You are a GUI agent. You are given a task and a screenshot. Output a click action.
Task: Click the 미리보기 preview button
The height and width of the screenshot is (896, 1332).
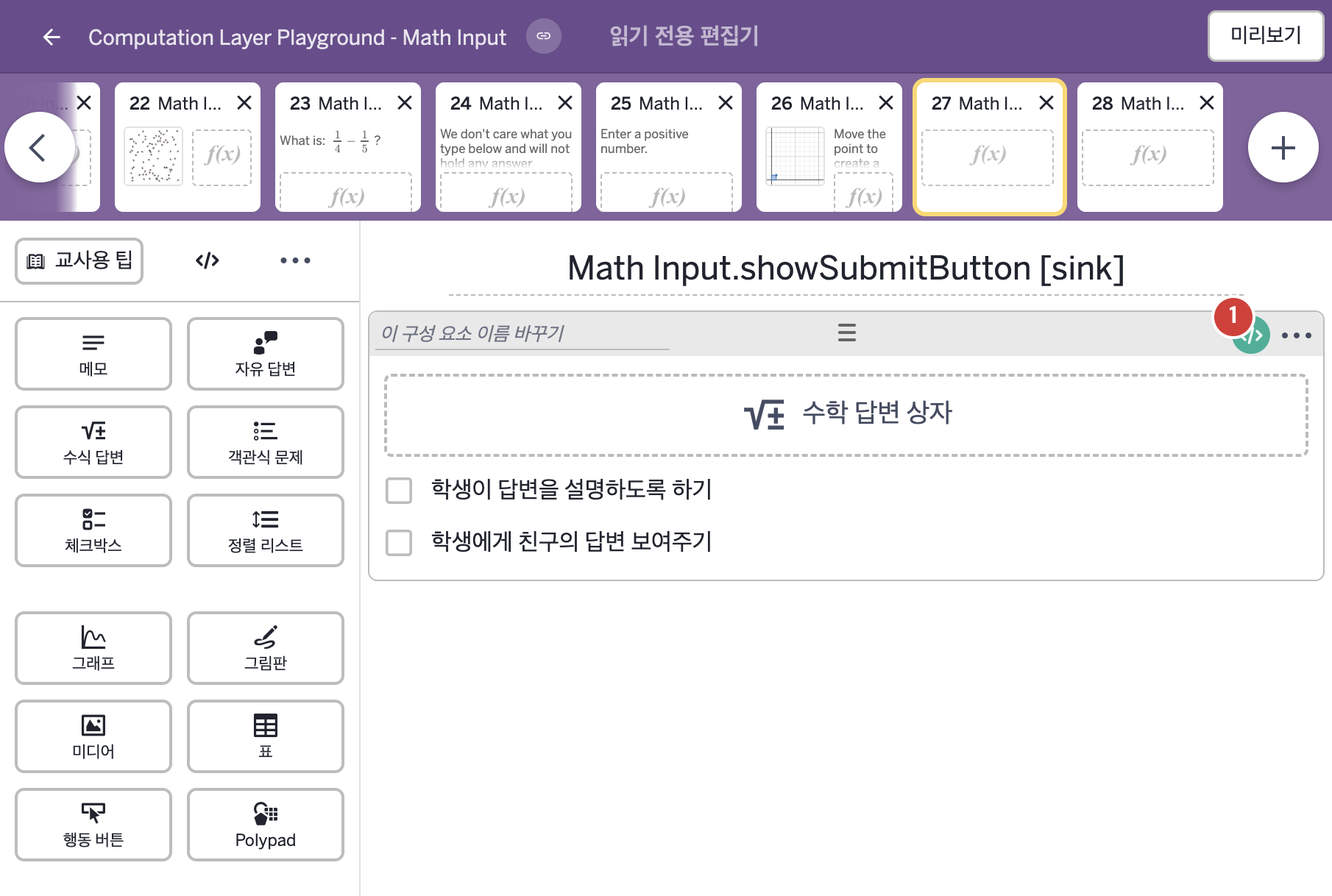click(x=1265, y=35)
